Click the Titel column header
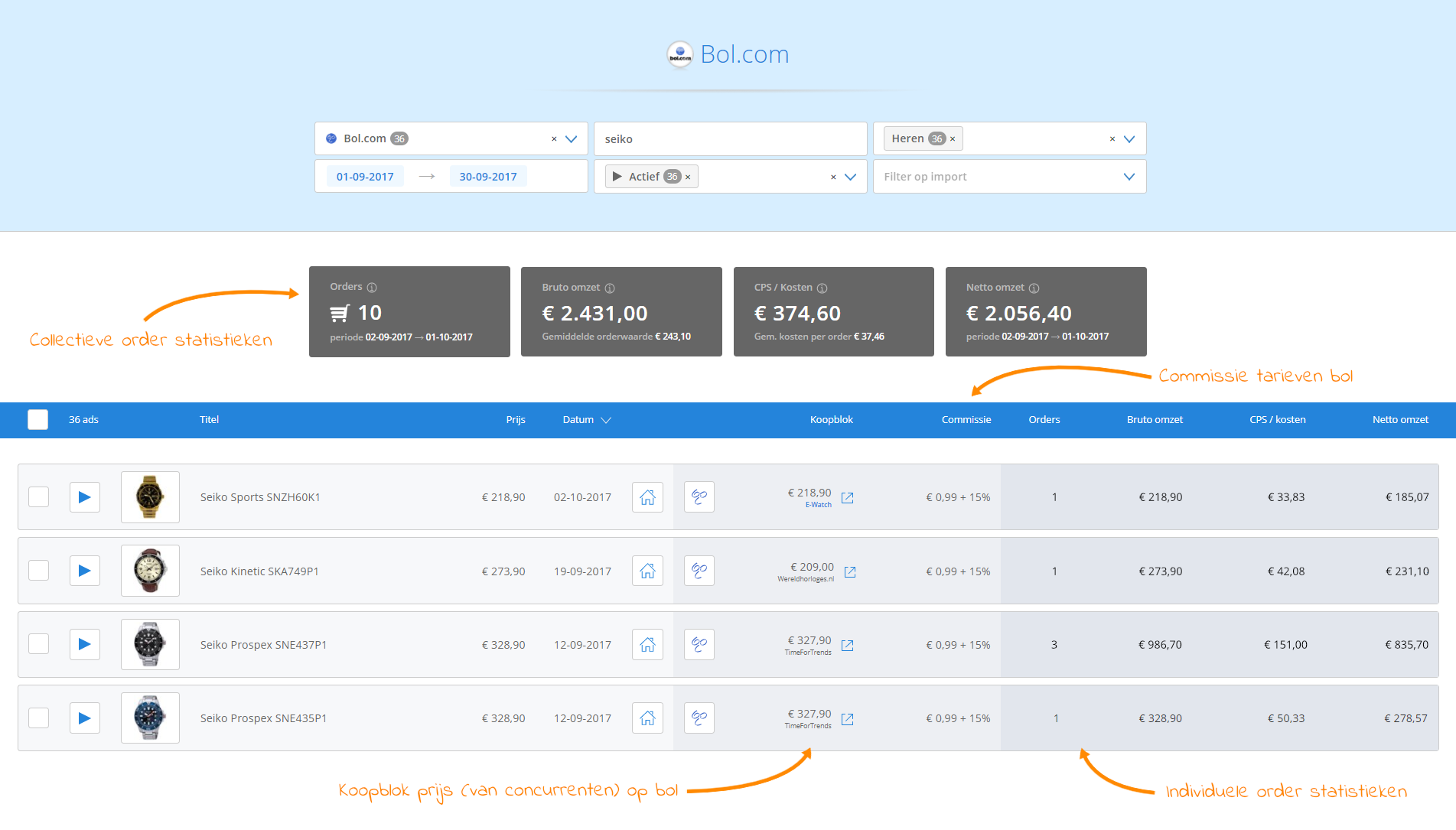The image size is (1456, 830). click(x=209, y=419)
